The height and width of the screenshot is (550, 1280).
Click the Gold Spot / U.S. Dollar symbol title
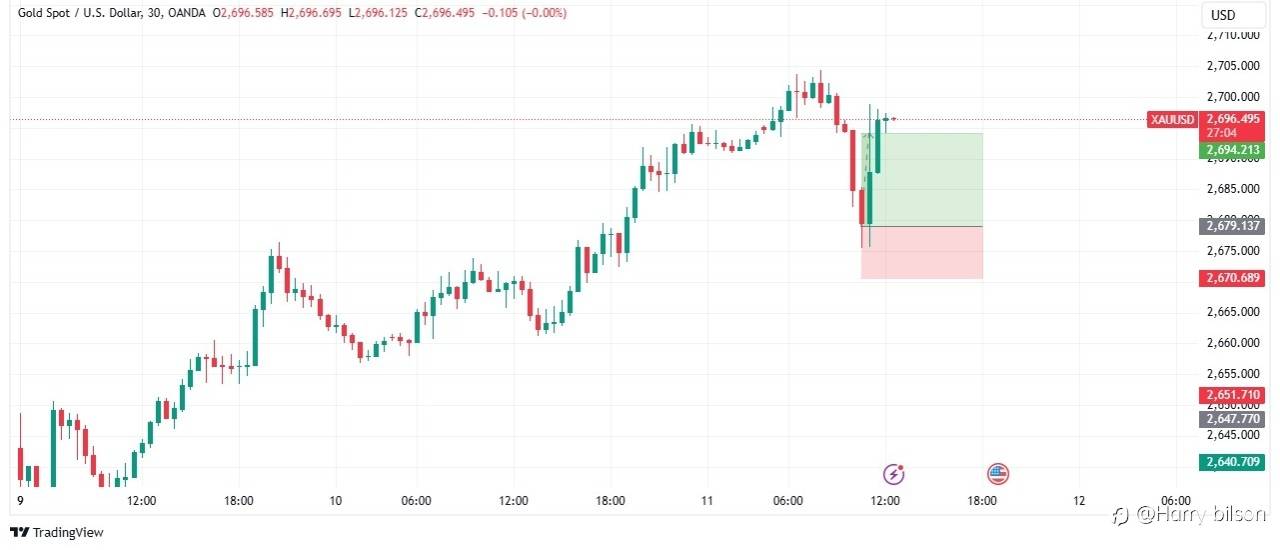[x=80, y=13]
